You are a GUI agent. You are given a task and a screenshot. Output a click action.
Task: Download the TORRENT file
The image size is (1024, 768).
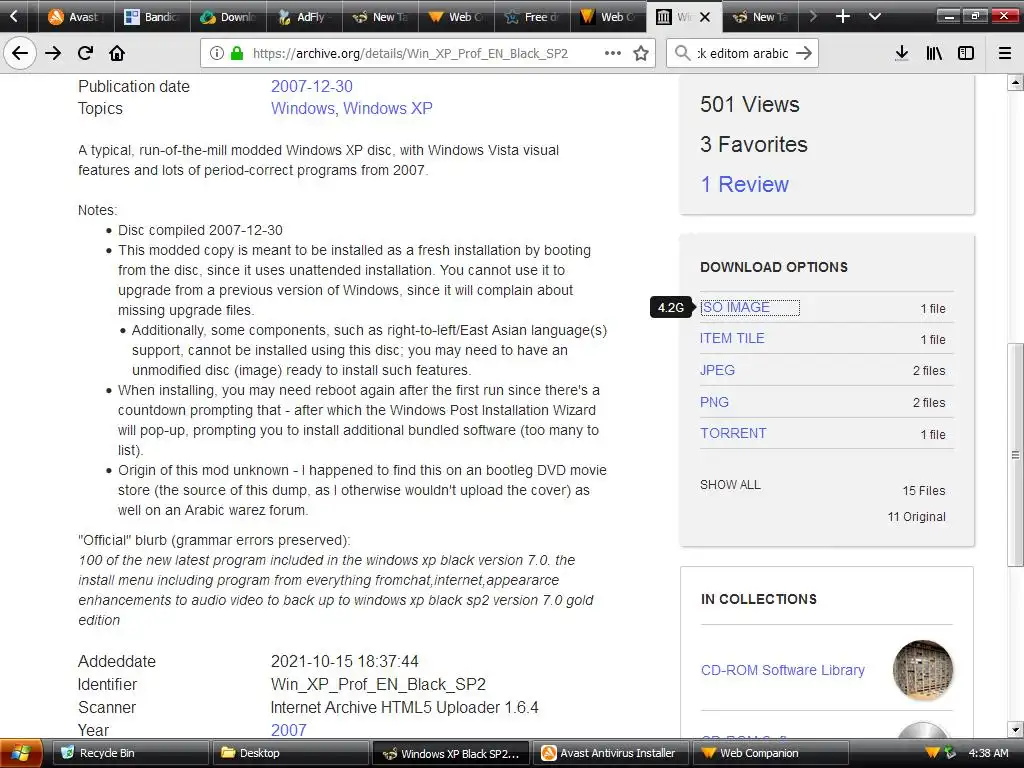tap(733, 434)
